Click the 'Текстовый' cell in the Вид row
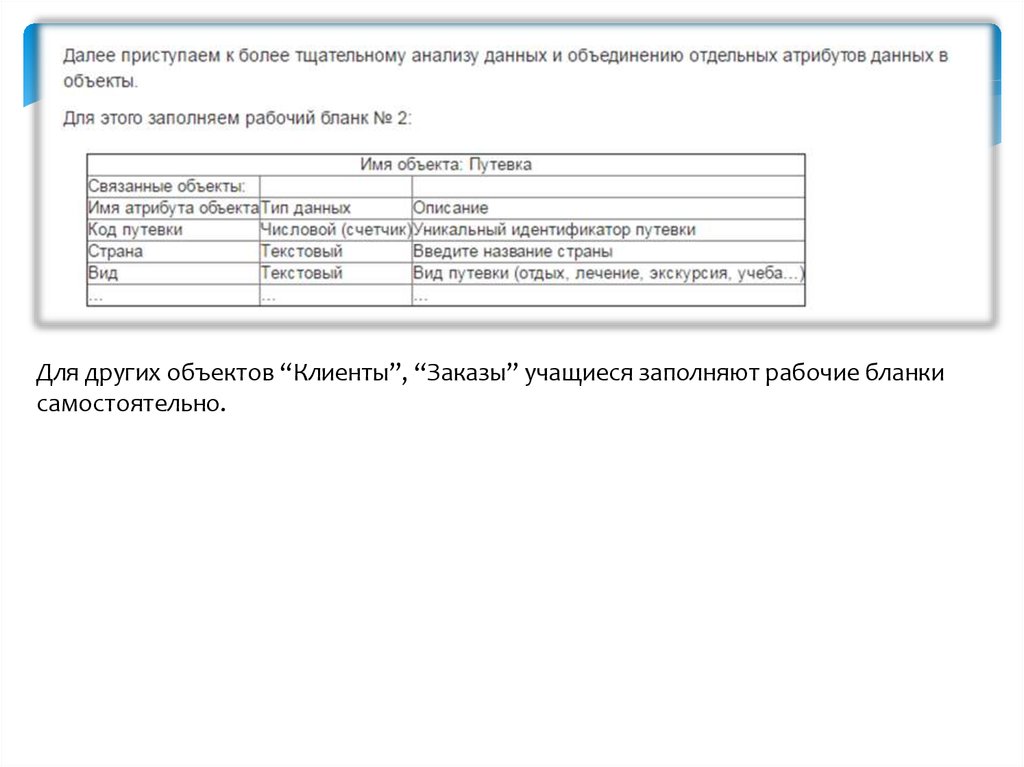Viewport: 1024px width, 767px height. [336, 273]
